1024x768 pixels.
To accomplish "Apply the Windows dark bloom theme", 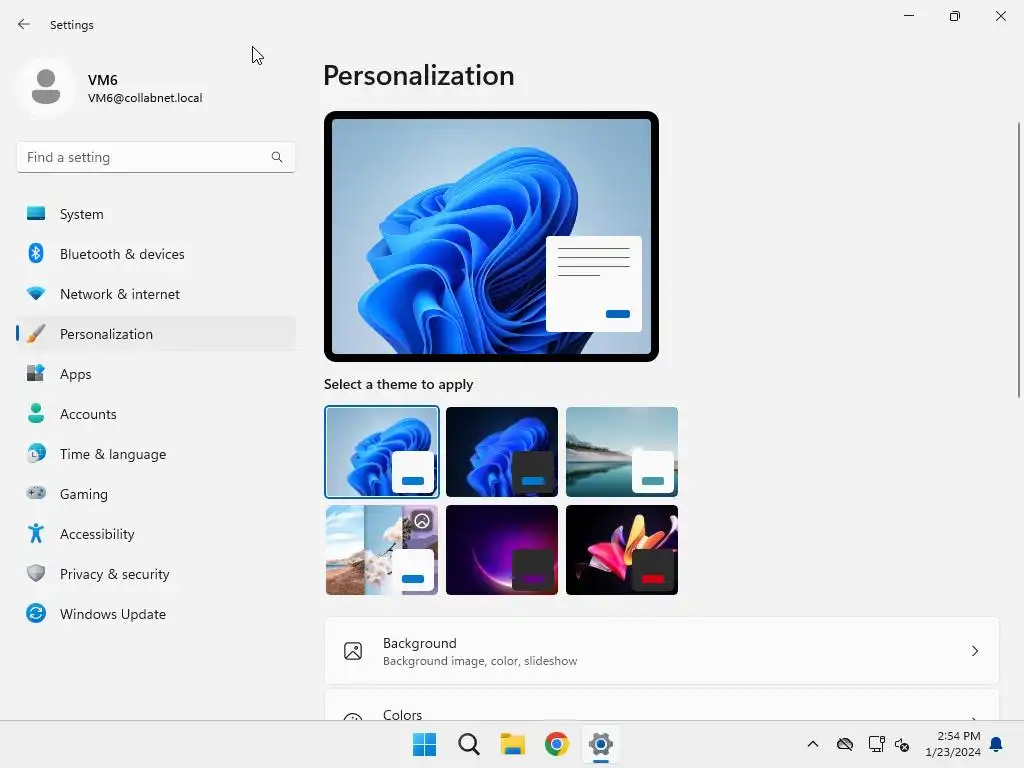I will coord(502,451).
